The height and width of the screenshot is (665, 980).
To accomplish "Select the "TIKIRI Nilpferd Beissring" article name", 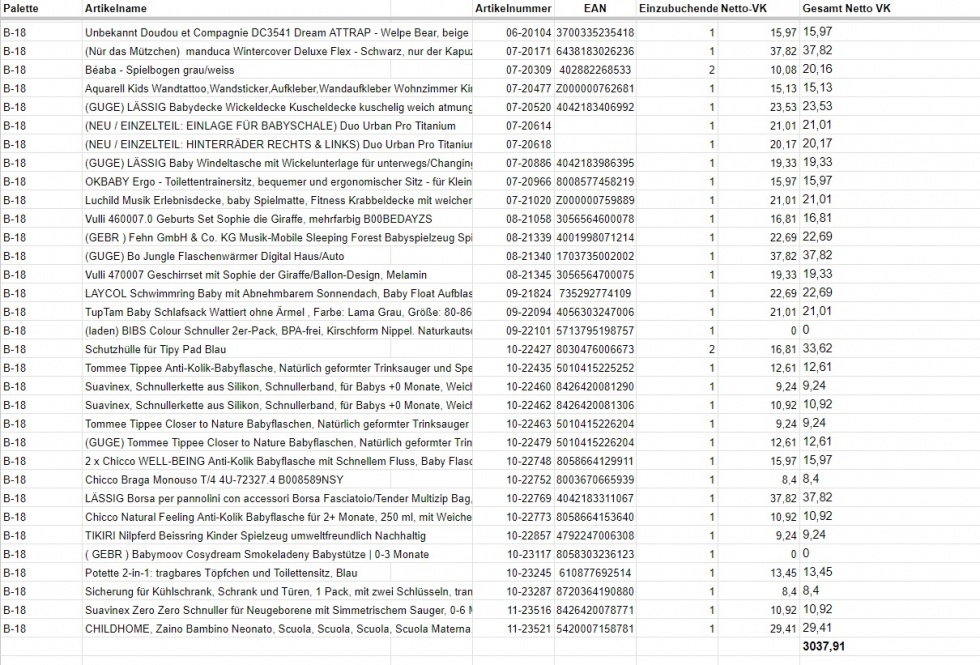I will click(255, 536).
